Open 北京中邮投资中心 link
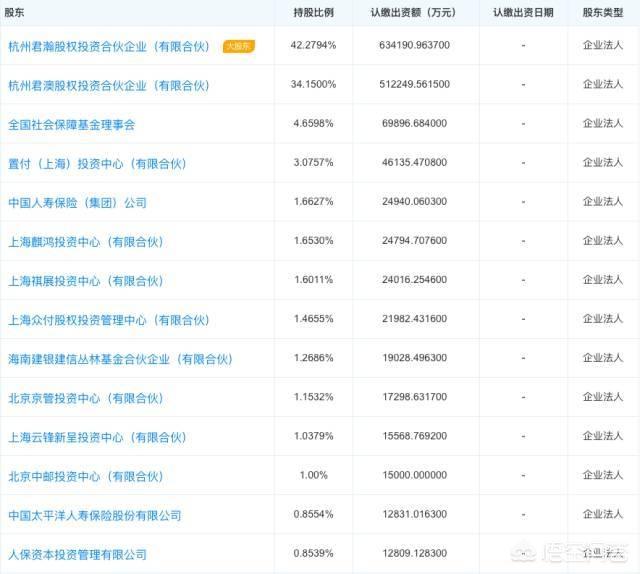Viewport: 640px width, 574px height. pyautogui.click(x=86, y=477)
